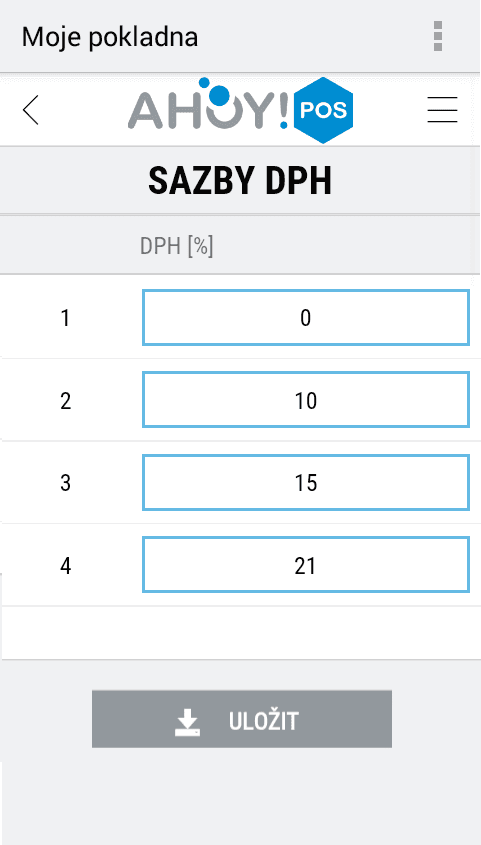Open the hamburger menu icon
The width and height of the screenshot is (481, 845).
click(442, 110)
